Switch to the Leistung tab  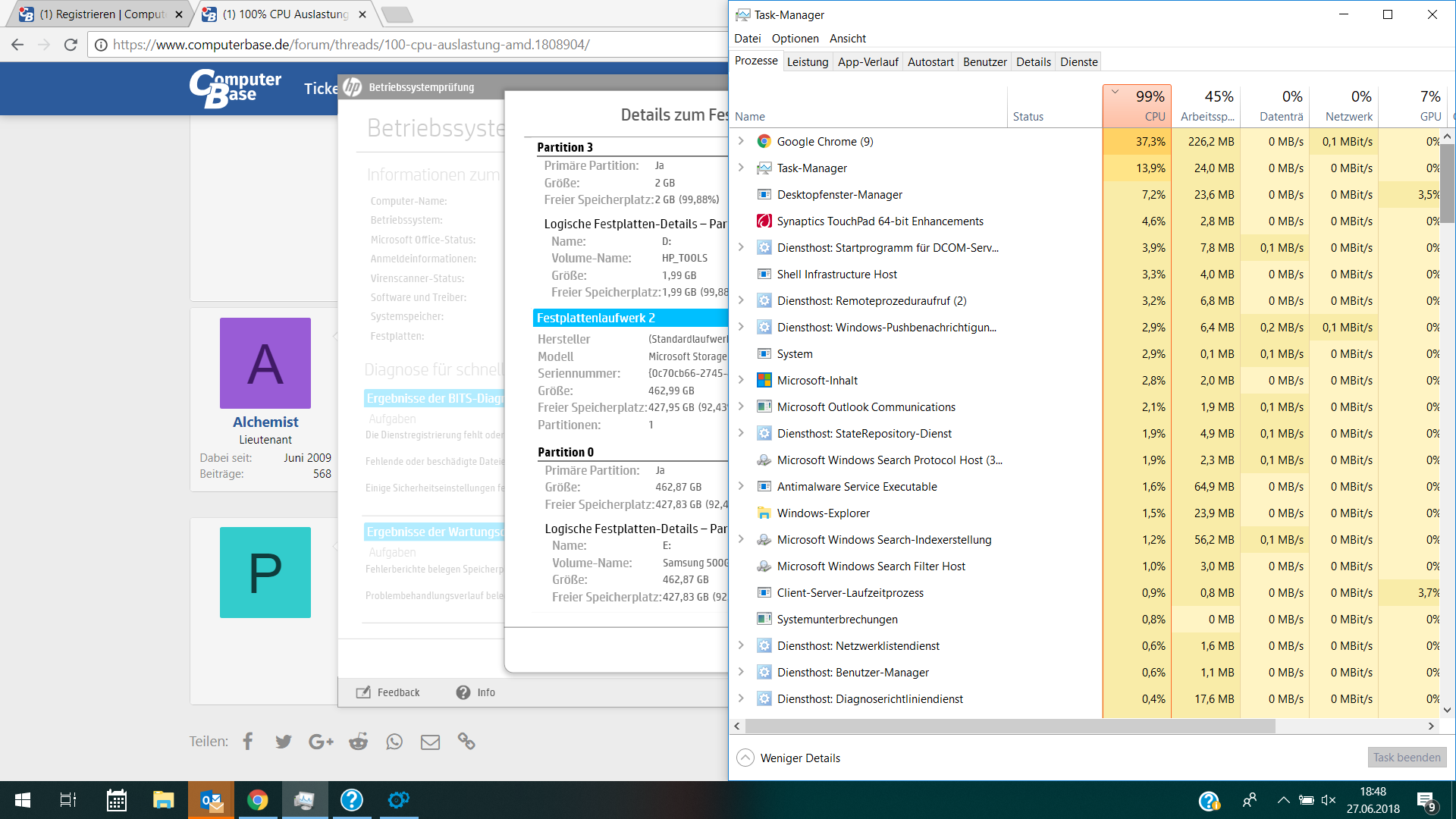[x=807, y=62]
